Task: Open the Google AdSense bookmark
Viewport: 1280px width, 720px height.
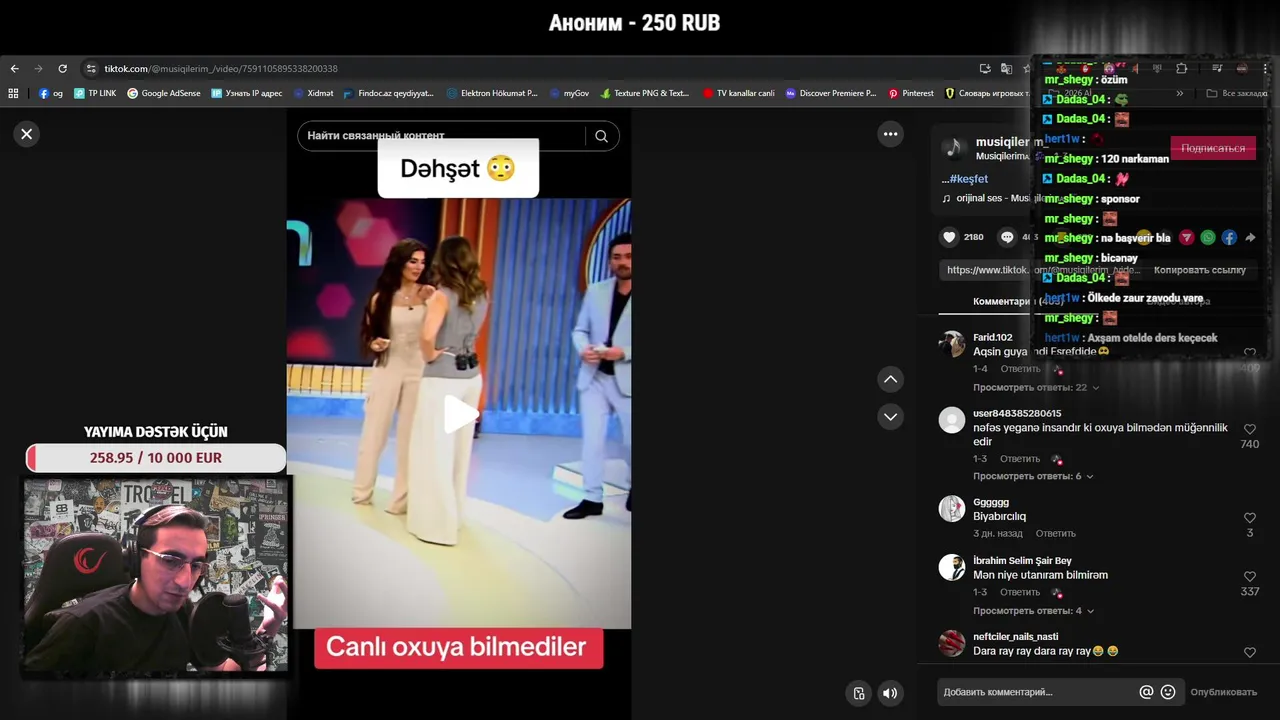Action: pyautogui.click(x=164, y=93)
